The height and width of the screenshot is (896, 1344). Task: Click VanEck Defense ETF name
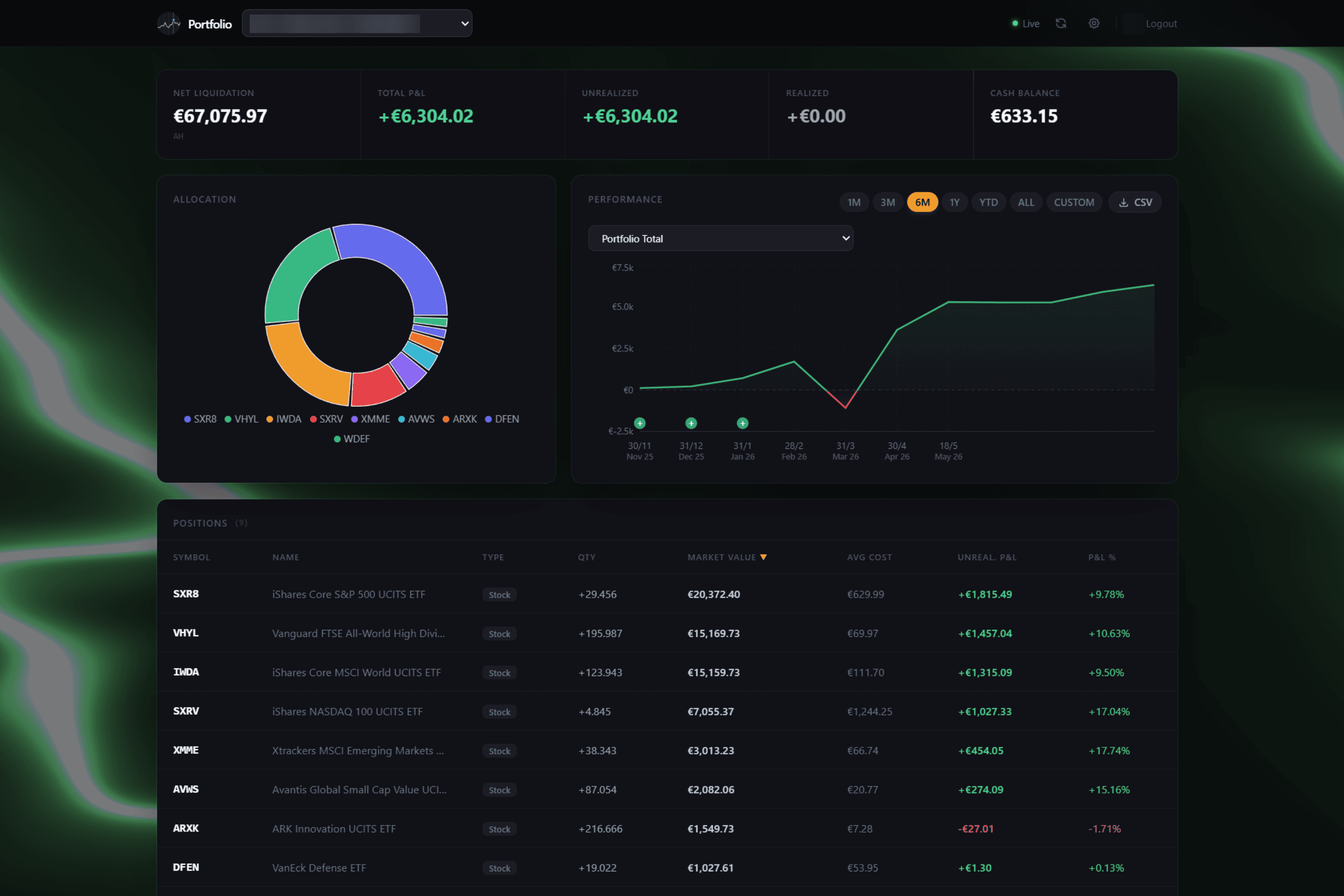tap(319, 867)
